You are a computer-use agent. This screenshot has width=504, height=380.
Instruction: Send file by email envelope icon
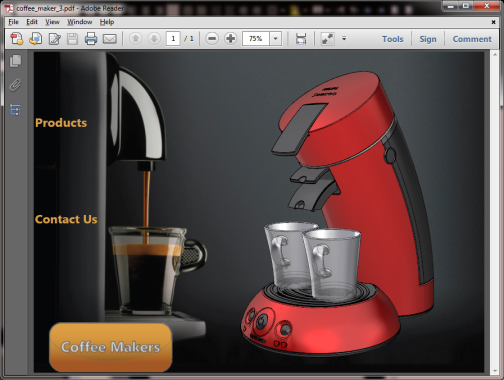109,39
